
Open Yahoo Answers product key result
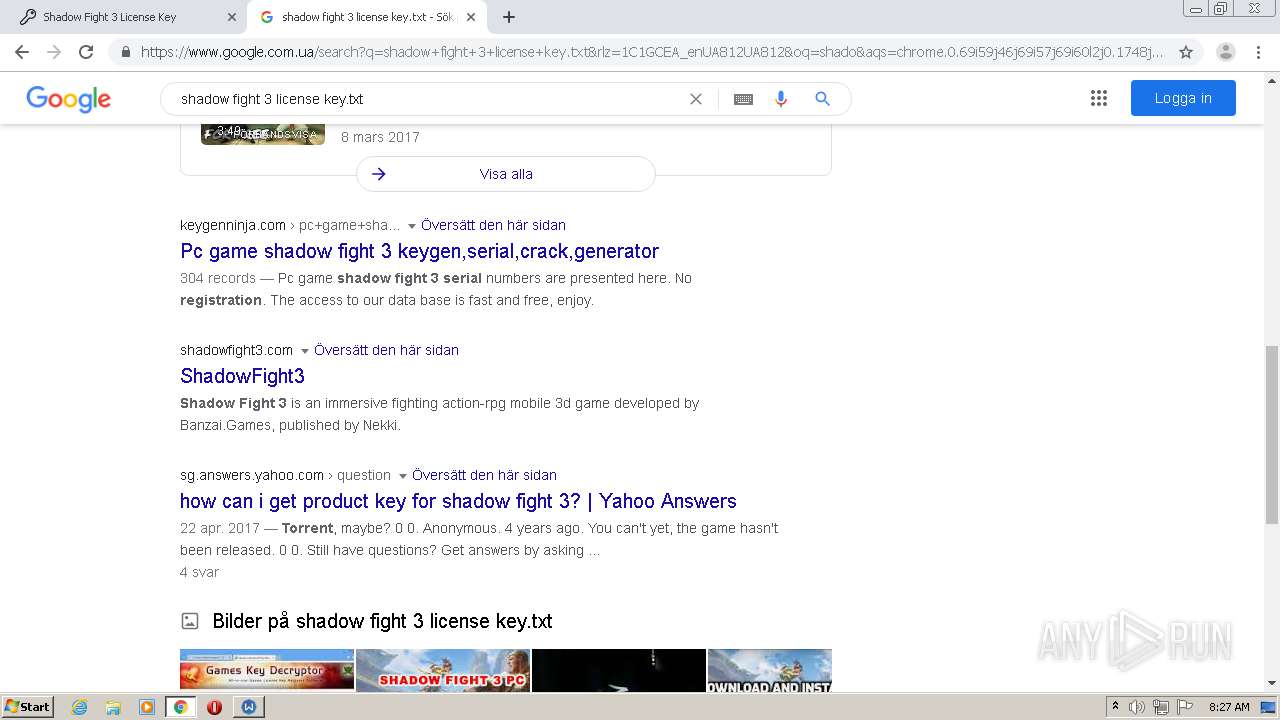point(458,501)
